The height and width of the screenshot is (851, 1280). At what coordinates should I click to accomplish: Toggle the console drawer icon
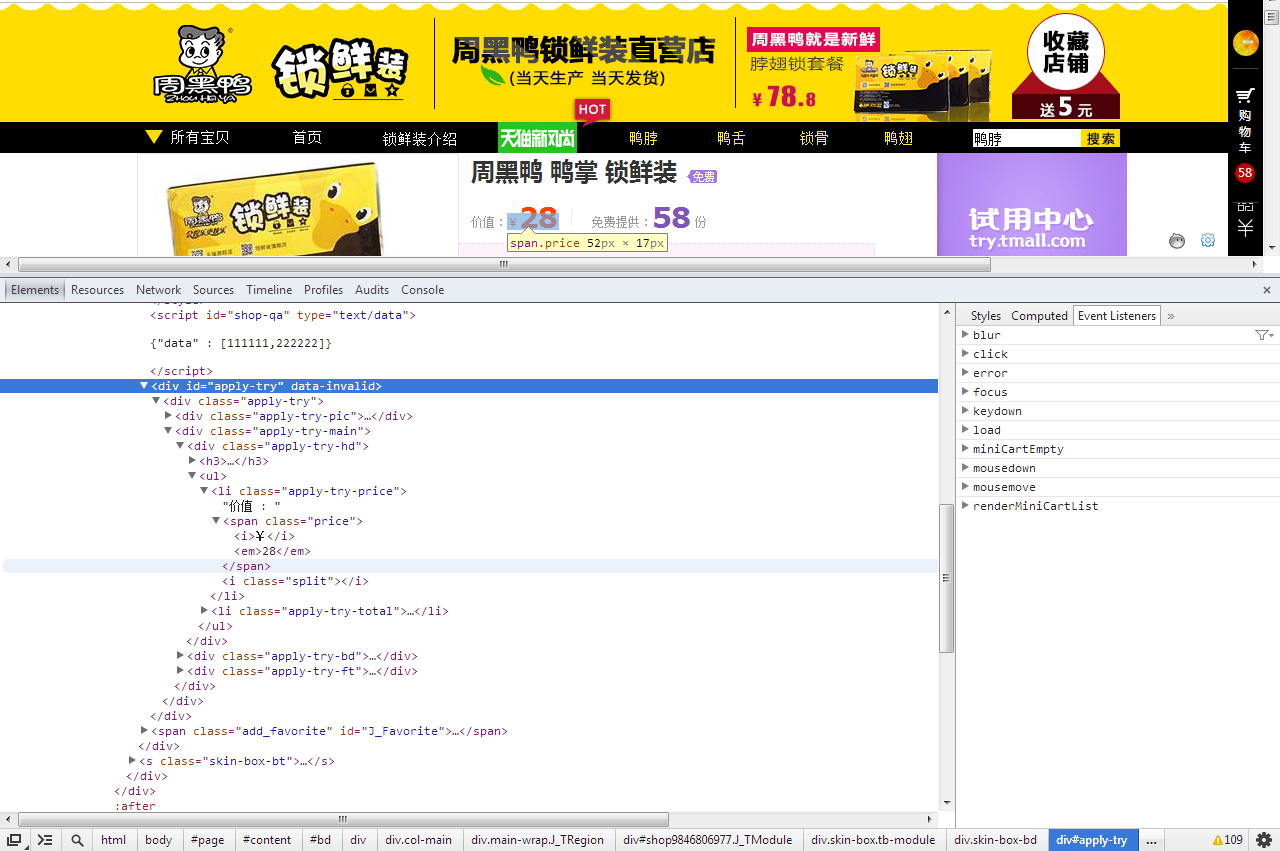[45, 840]
